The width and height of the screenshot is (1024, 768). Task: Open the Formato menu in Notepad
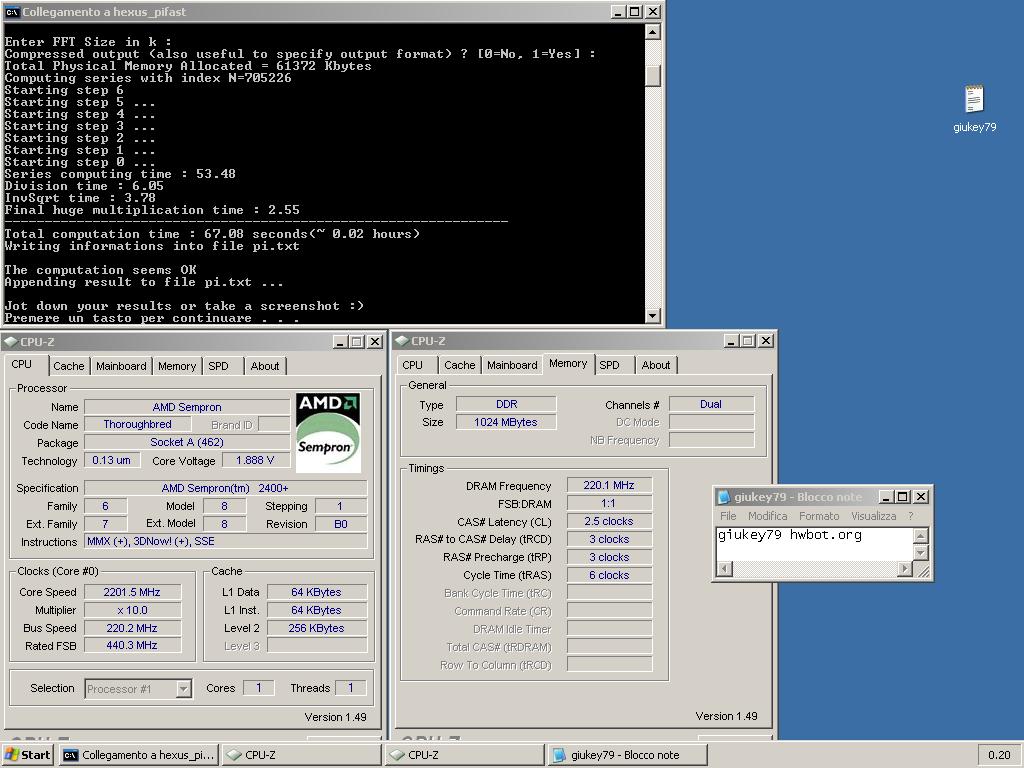819,516
